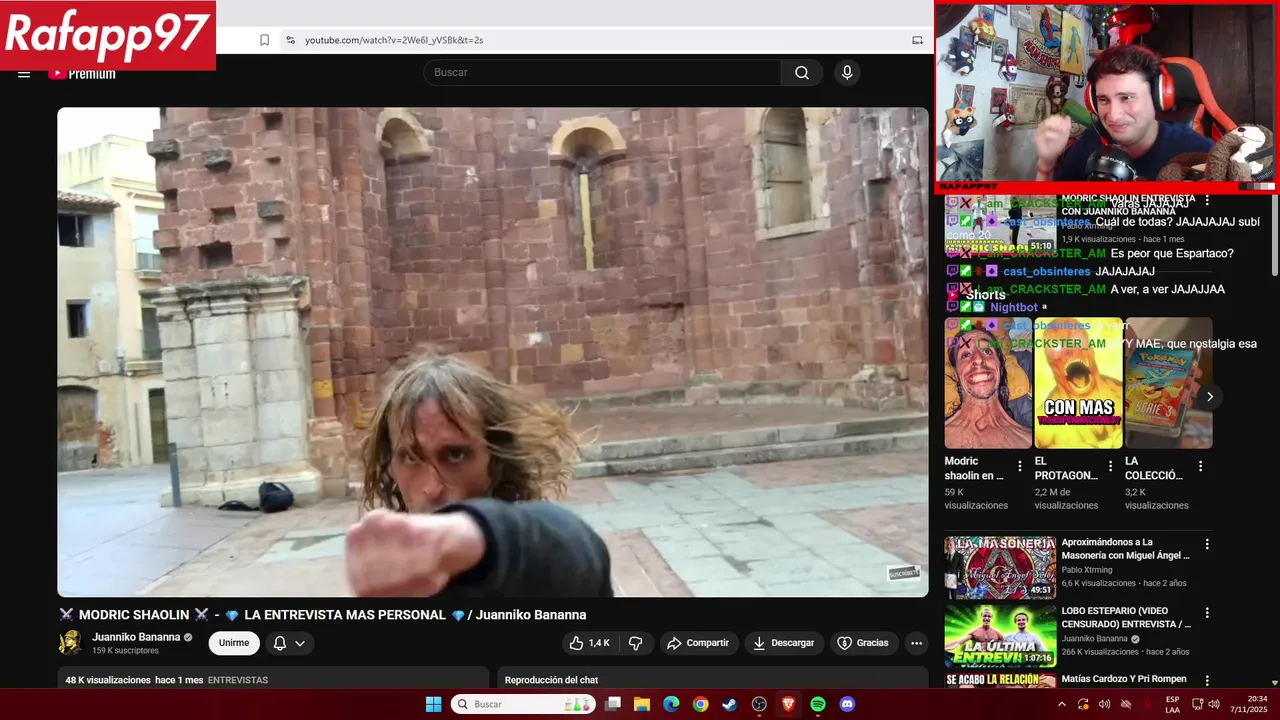The image size is (1280, 720).
Task: Like the video showing 1,4 K
Action: pyautogui.click(x=591, y=643)
